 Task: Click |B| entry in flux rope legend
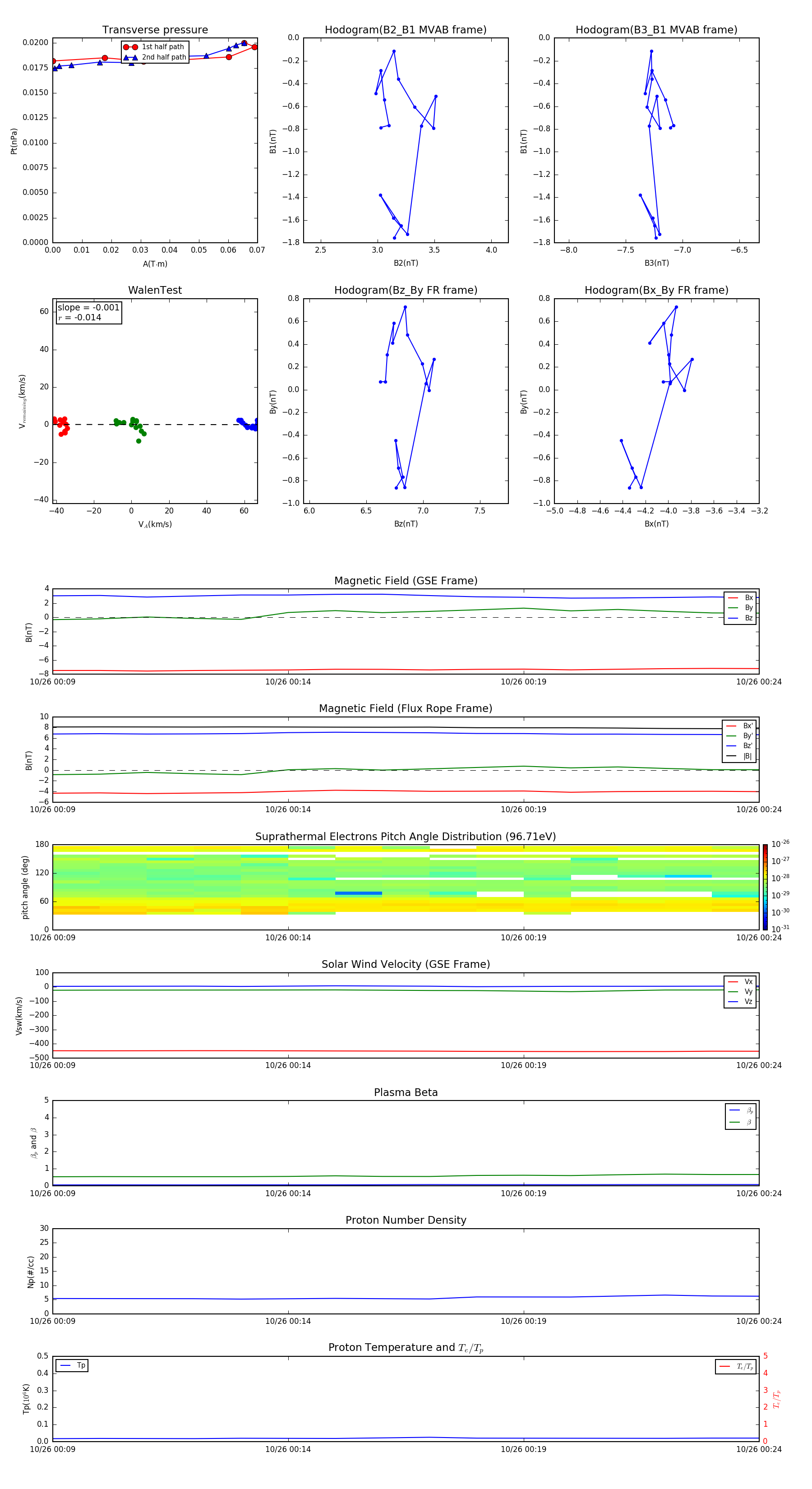click(740, 756)
